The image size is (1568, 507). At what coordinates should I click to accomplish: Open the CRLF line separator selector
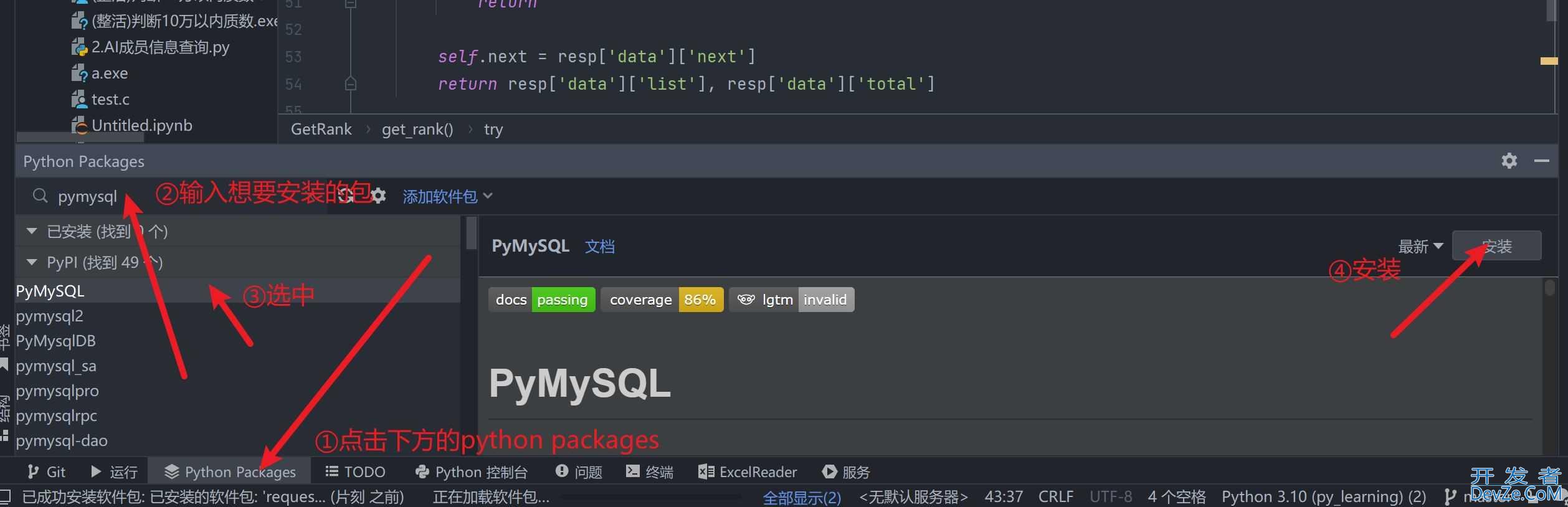tap(1056, 496)
